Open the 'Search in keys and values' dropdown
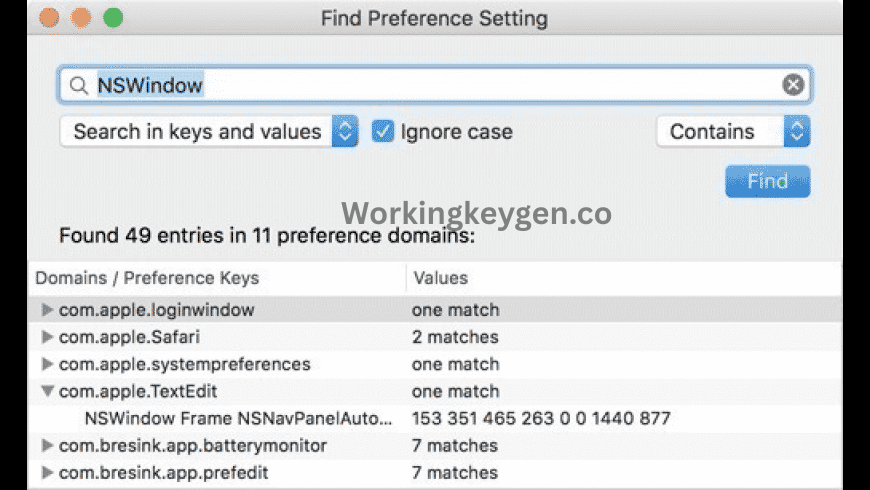Screen dimensions: 870x490 tap(209, 132)
